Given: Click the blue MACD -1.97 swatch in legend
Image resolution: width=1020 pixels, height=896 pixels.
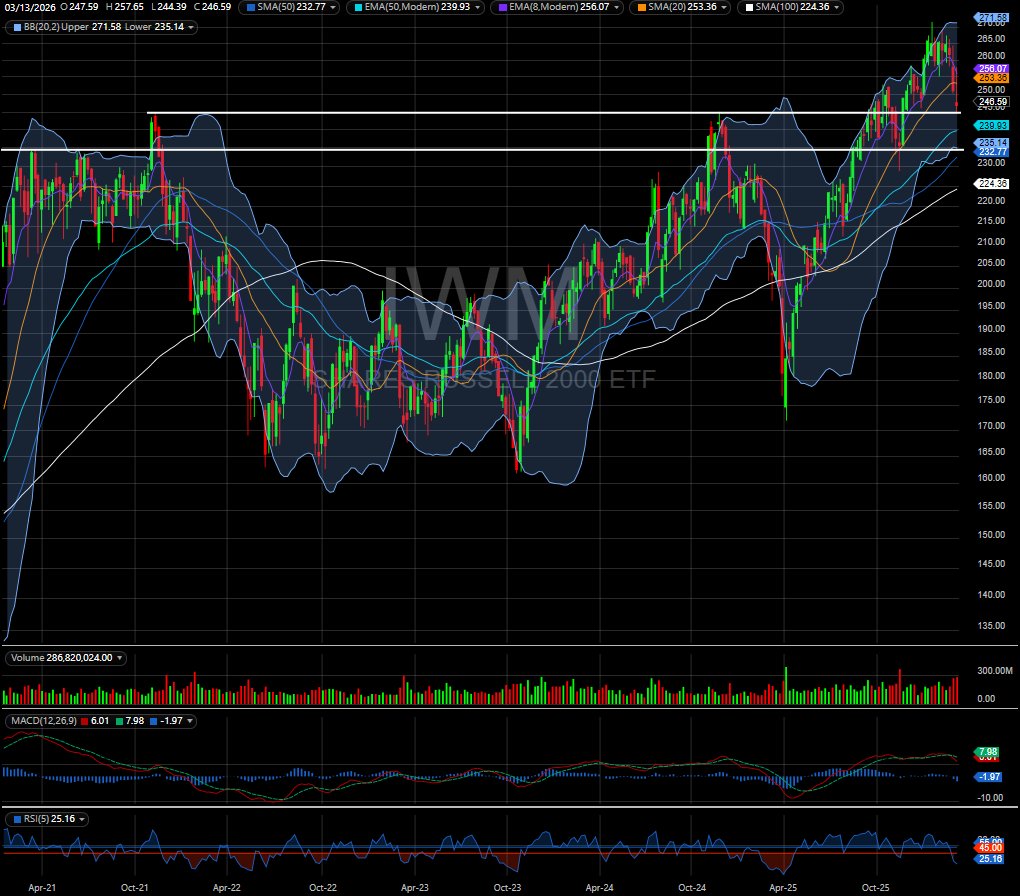Looking at the screenshot, I should [154, 721].
